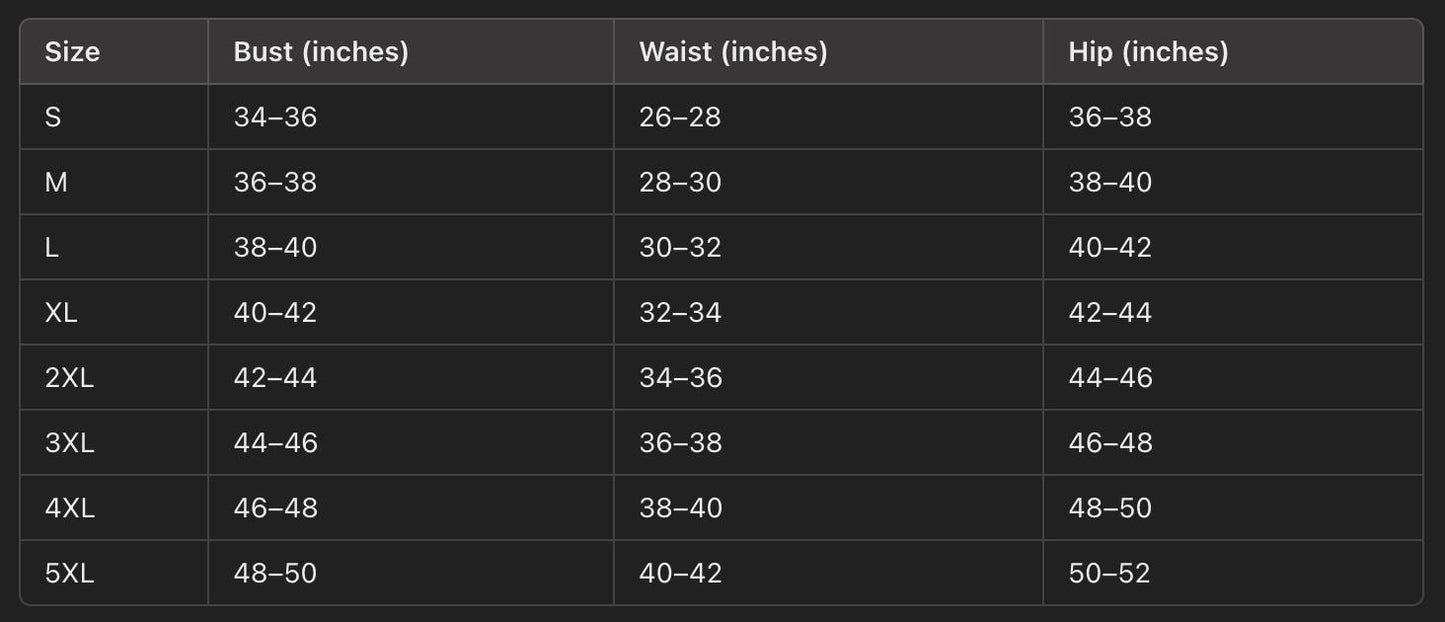Click the bust value 40–42 for size XL

click(275, 312)
